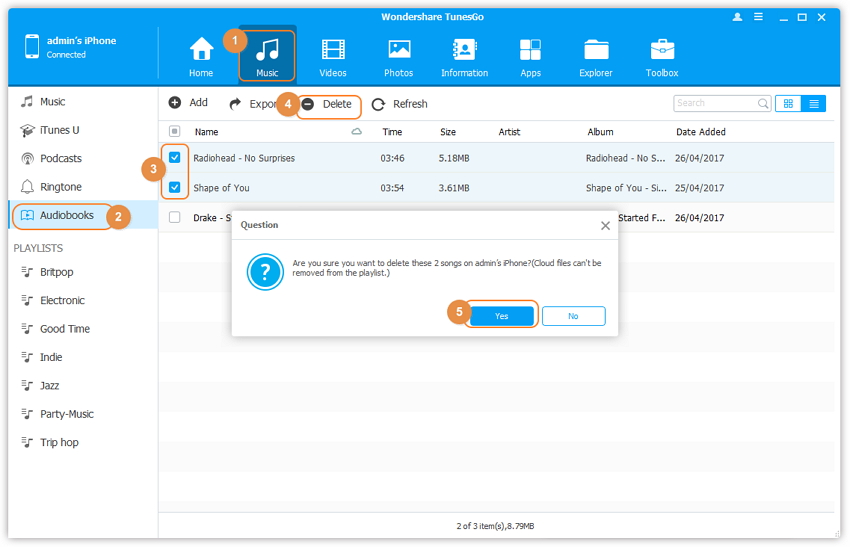The height and width of the screenshot is (547, 850).
Task: Uncheck Radiohead - No Surprises checkbox
Action: (x=175, y=158)
